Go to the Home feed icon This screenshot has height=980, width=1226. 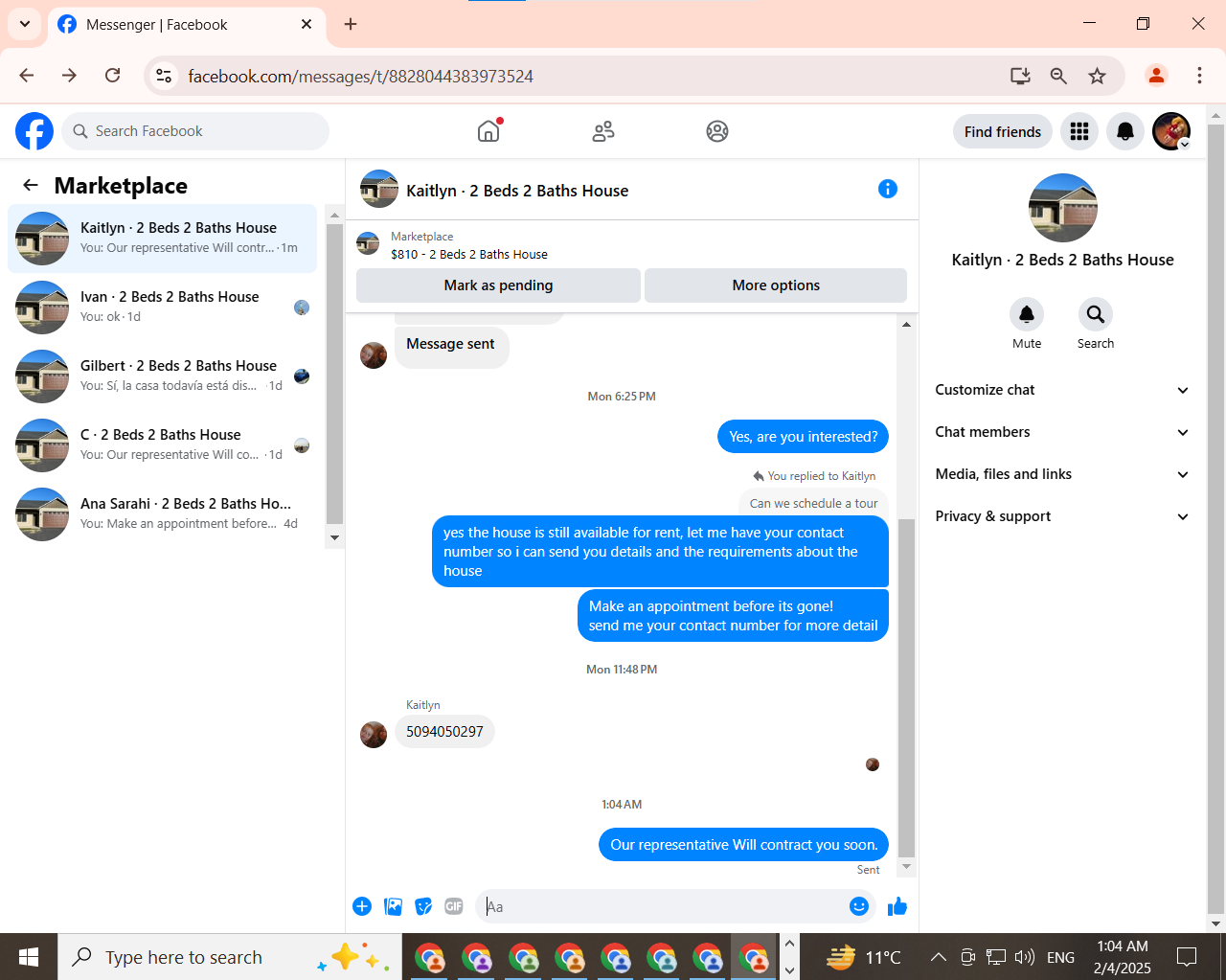(488, 131)
